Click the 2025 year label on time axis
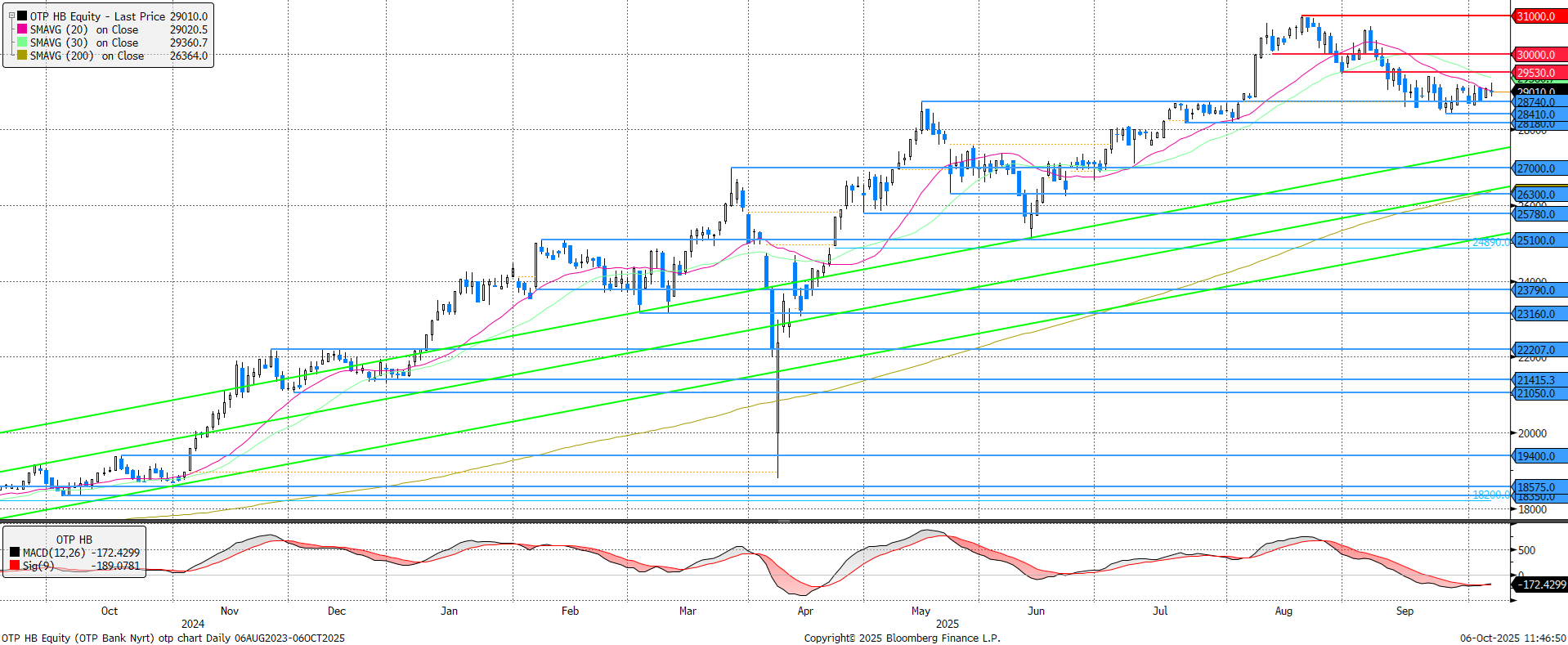This screenshot has height=645, width=1568. point(947,624)
